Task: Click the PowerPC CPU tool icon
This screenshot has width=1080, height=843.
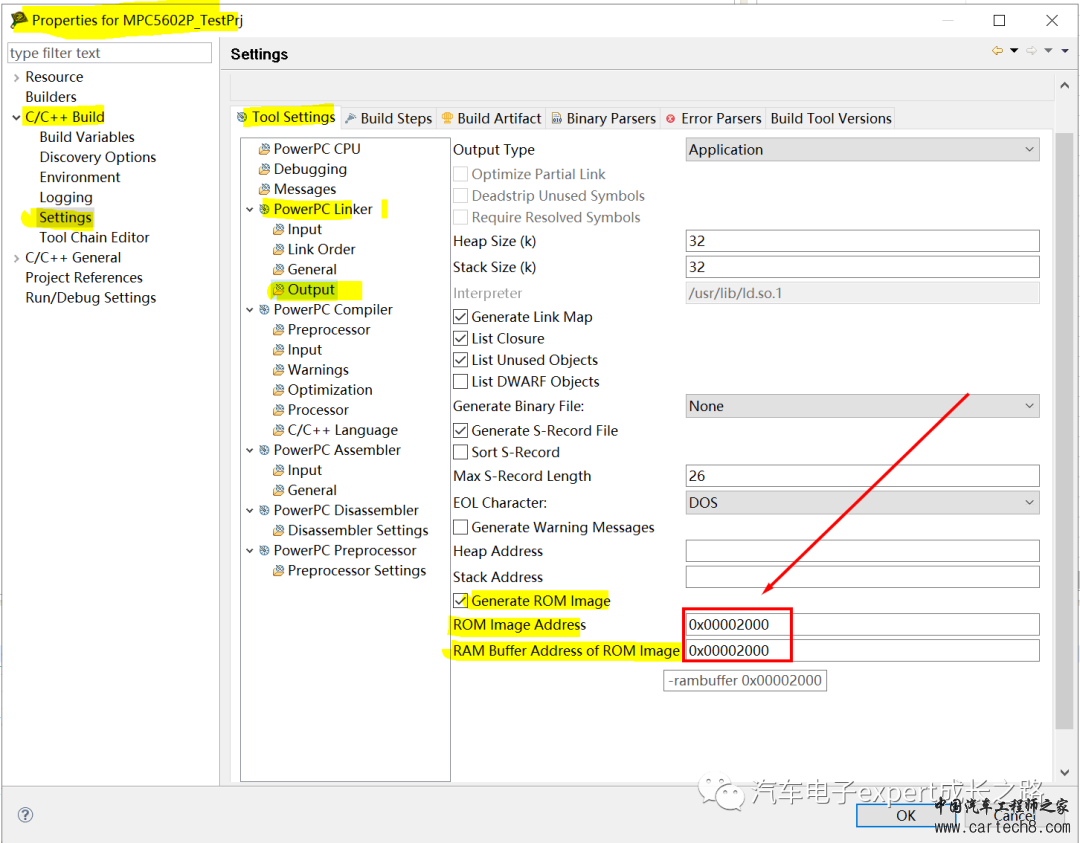Action: click(264, 149)
